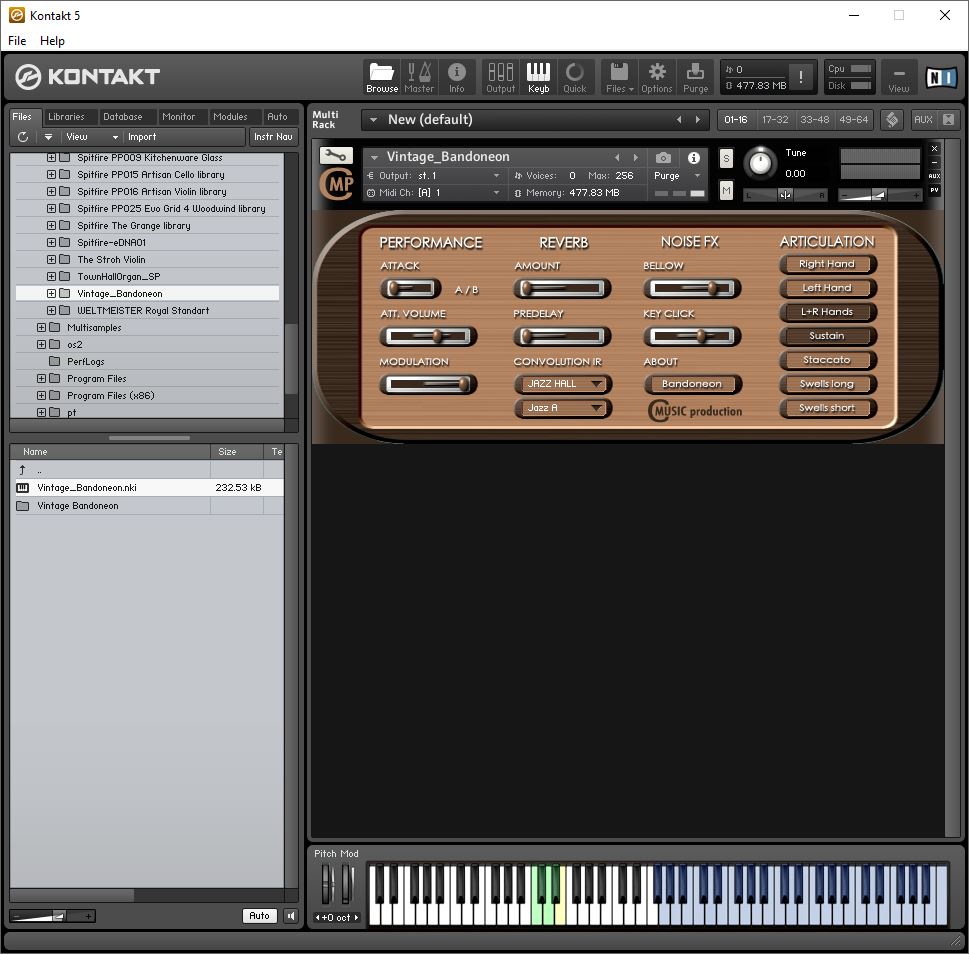Toggle the AUX sends button
Screen dimensions: 969x954
923,119
